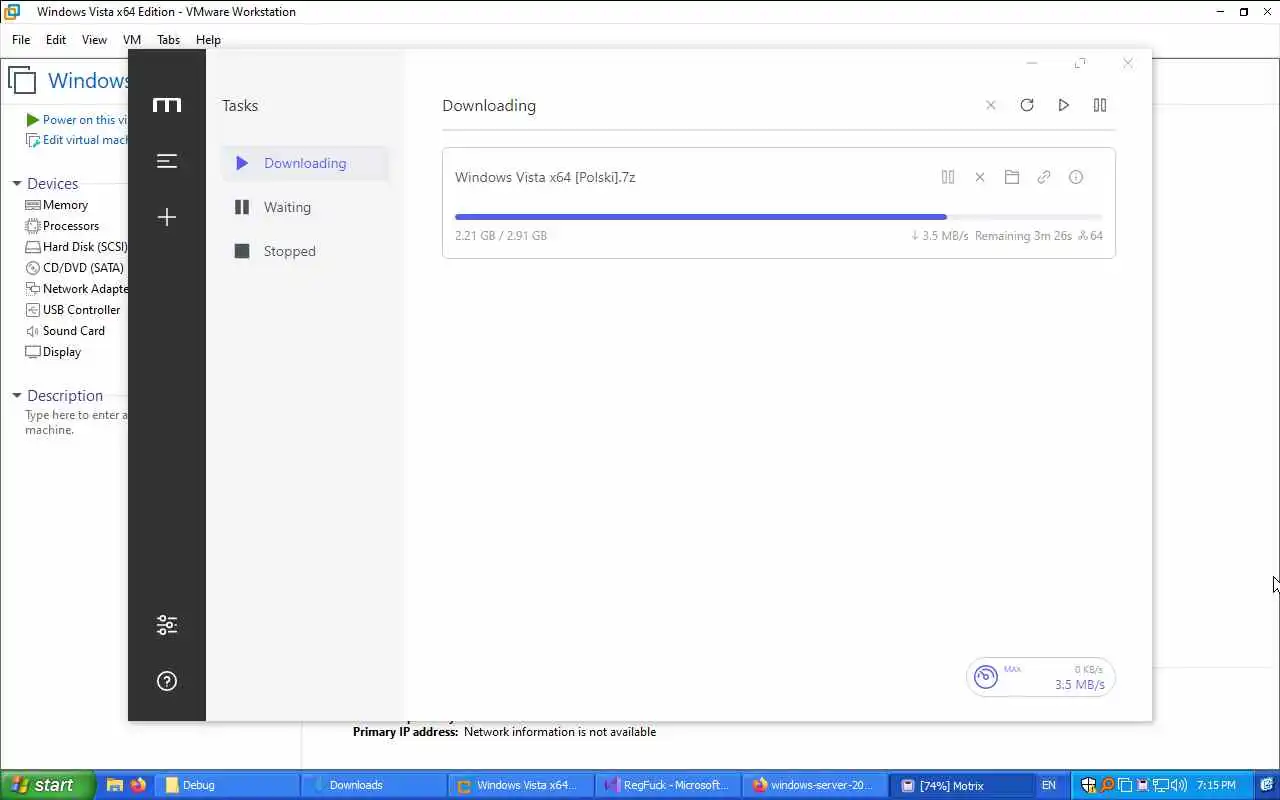
Task: Switch to Windows Vista x64 VMware taskbar button
Action: (x=521, y=785)
